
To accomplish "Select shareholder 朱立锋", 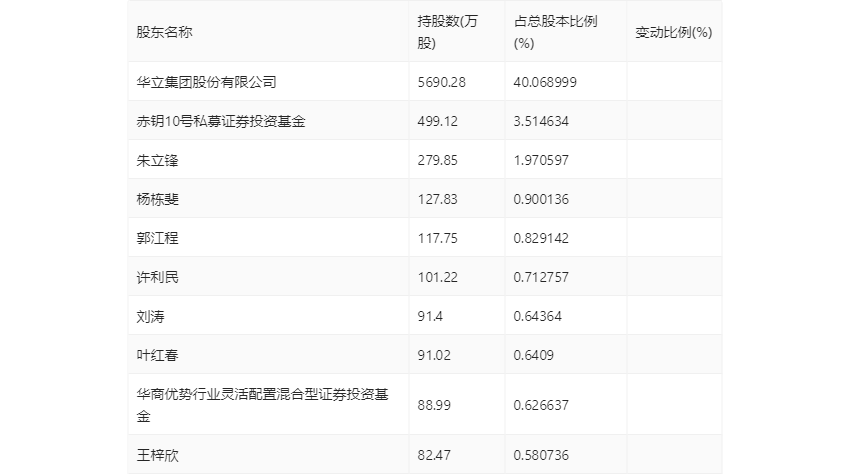I will pos(157,160).
